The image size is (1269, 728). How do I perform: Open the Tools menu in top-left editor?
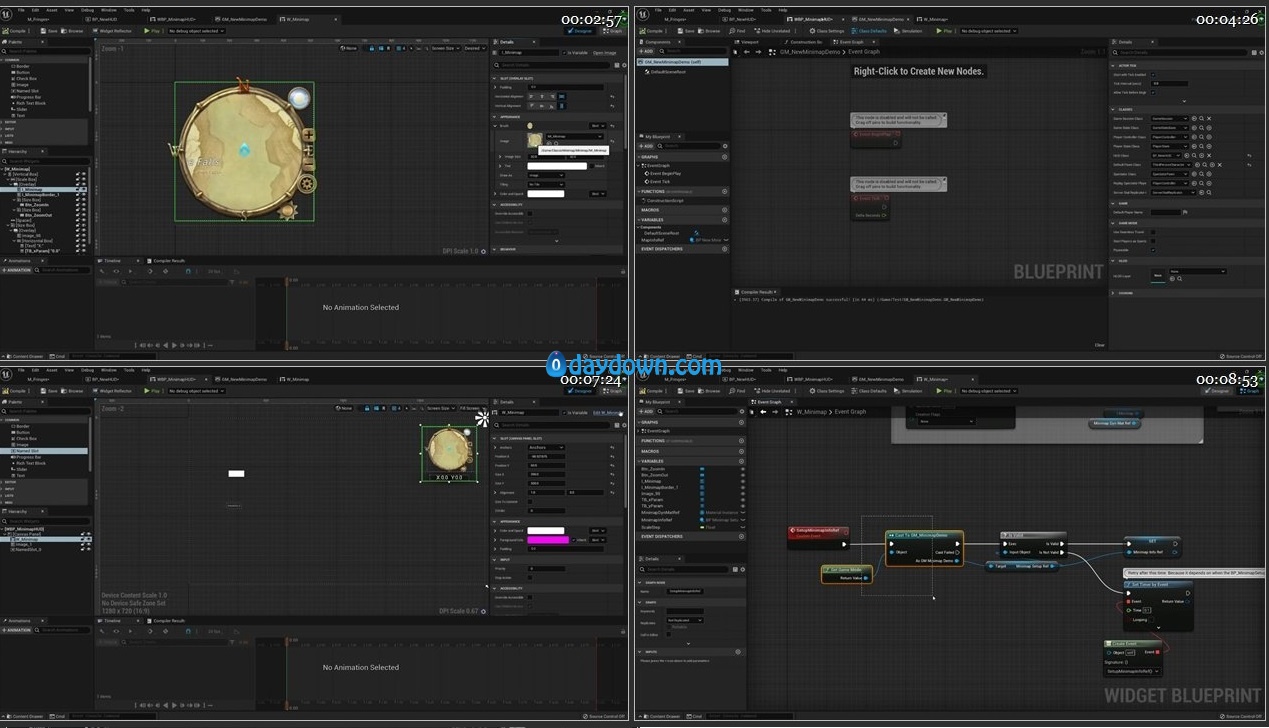click(127, 10)
